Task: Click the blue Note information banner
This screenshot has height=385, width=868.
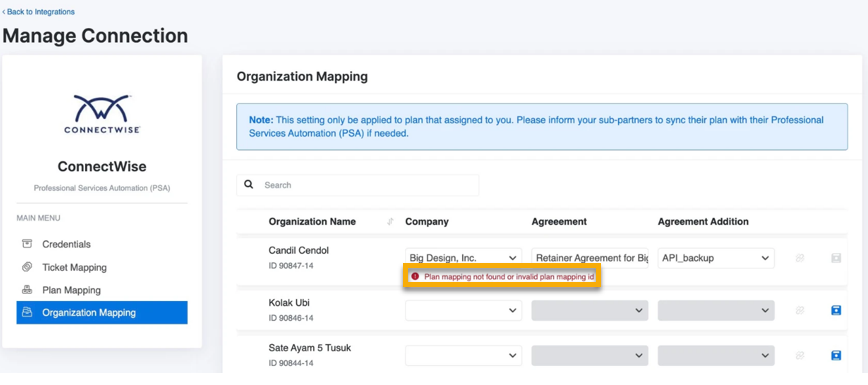Action: pyautogui.click(x=542, y=126)
